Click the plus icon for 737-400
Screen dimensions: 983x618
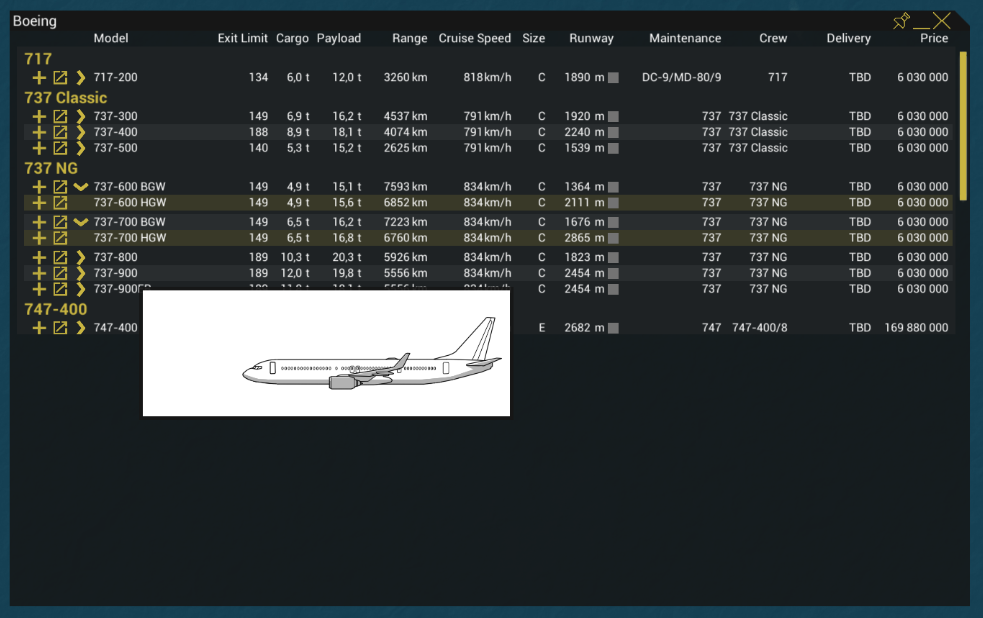pyautogui.click(x=39, y=132)
